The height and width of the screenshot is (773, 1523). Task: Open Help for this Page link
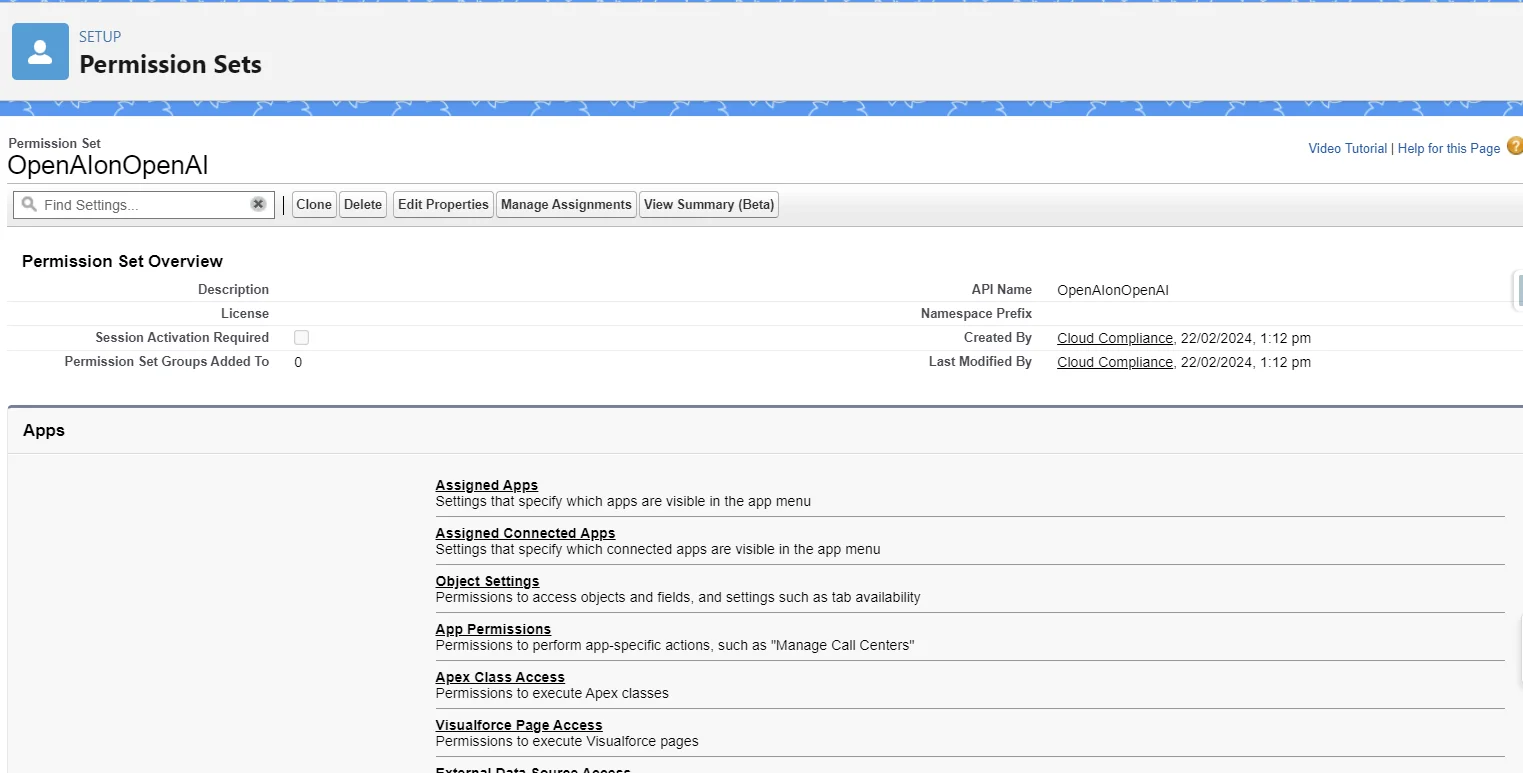(x=1448, y=149)
